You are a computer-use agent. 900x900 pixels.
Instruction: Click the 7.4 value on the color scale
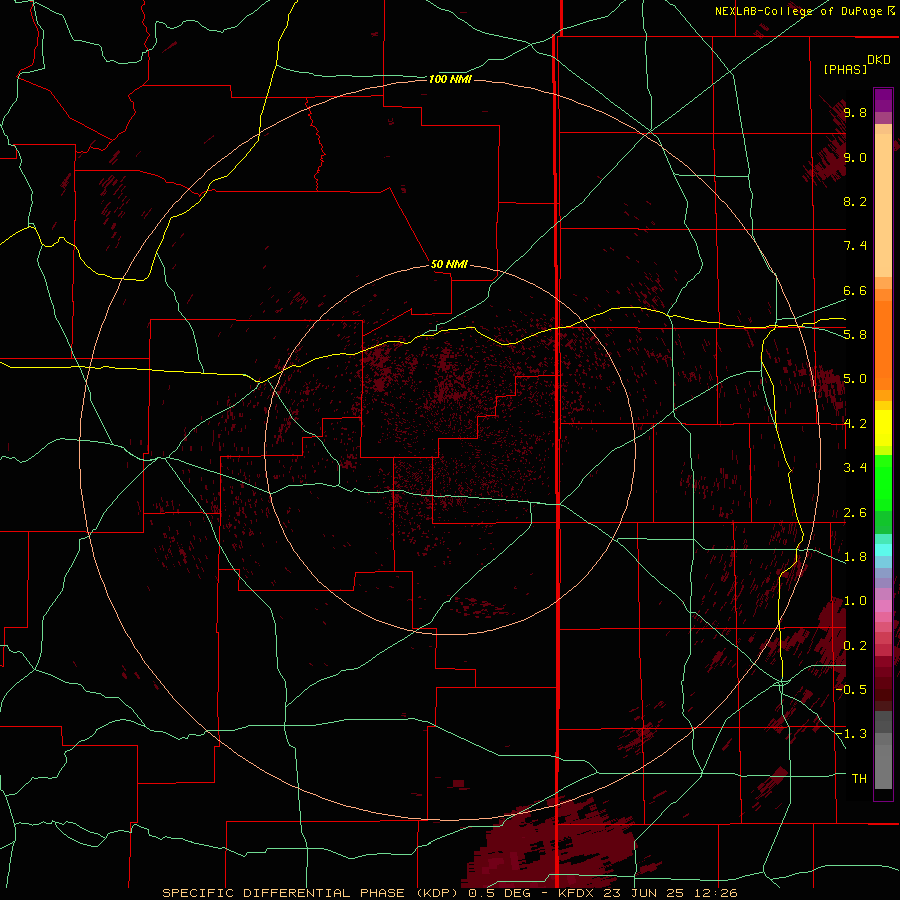point(855,246)
